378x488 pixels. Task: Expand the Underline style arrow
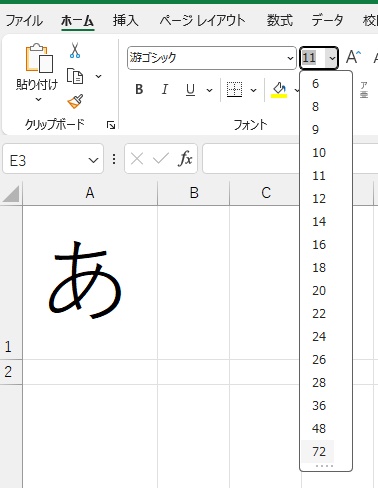(209, 90)
